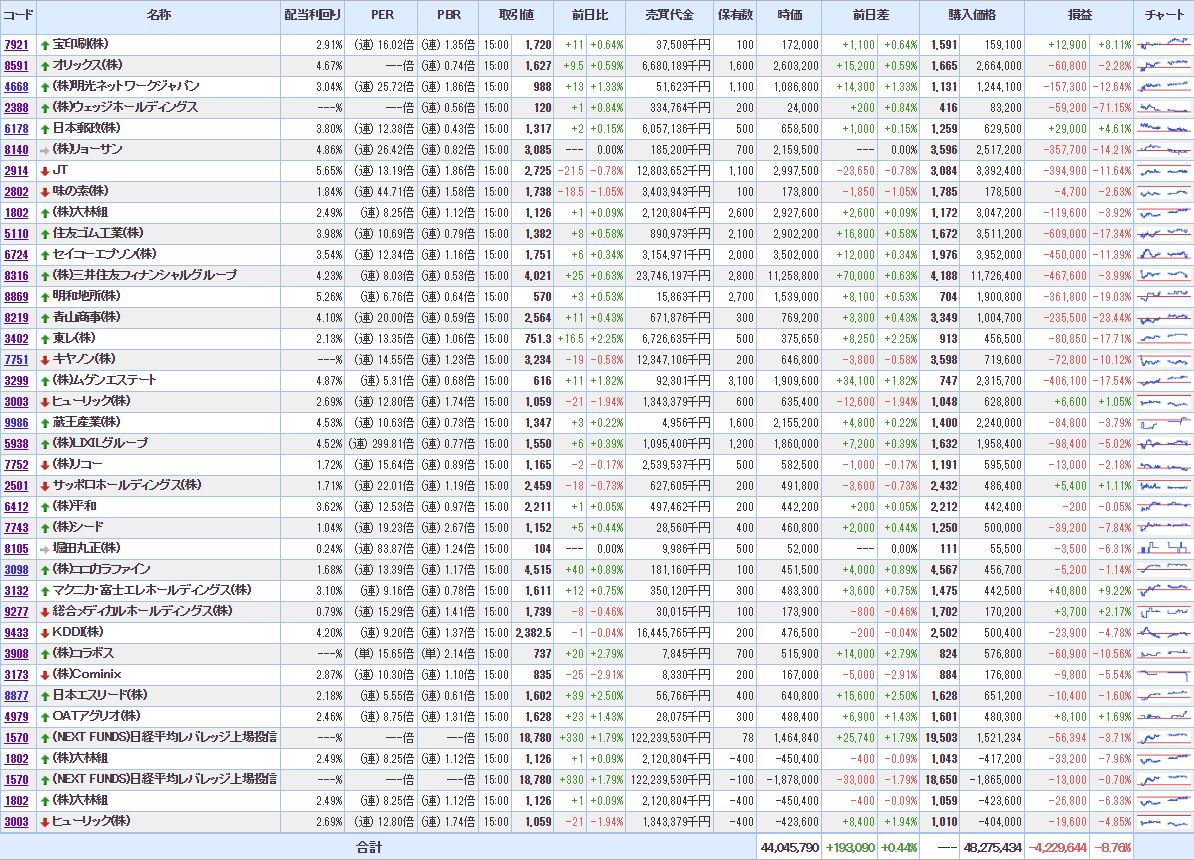The image size is (1194, 860).
Task: Open stock code link 7921
Action: coord(16,45)
